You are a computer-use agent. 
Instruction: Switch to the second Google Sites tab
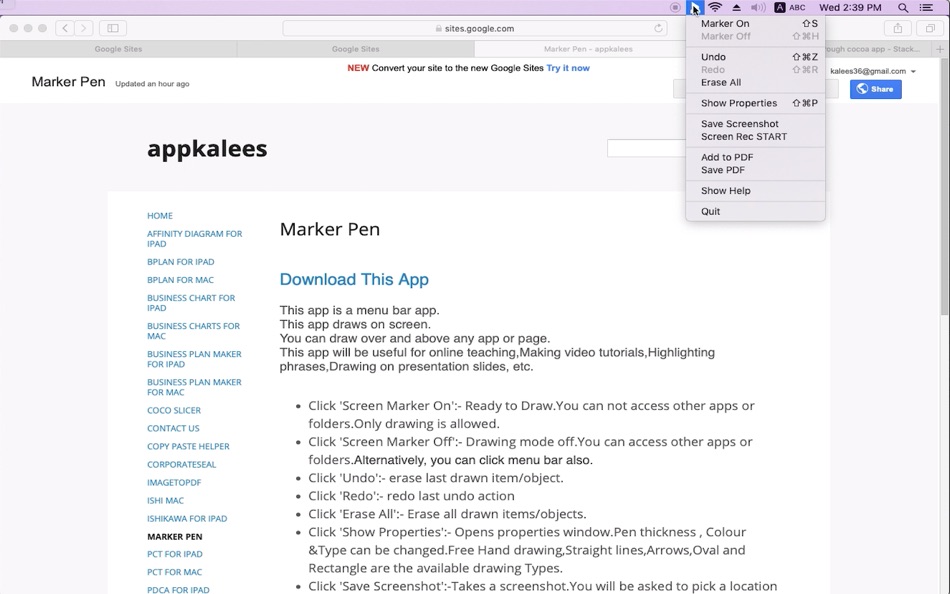click(x=356, y=49)
